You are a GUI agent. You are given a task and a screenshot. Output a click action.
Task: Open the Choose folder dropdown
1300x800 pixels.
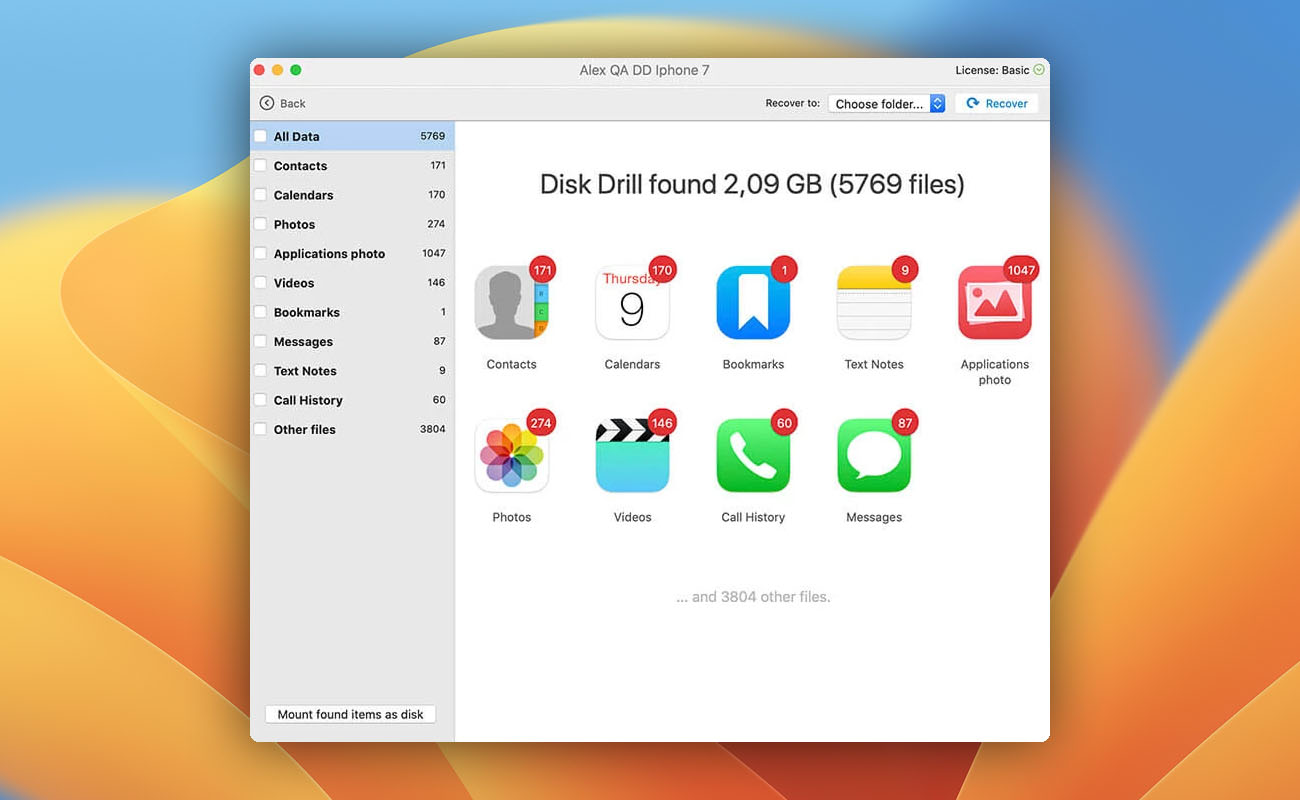pyautogui.click(x=886, y=103)
